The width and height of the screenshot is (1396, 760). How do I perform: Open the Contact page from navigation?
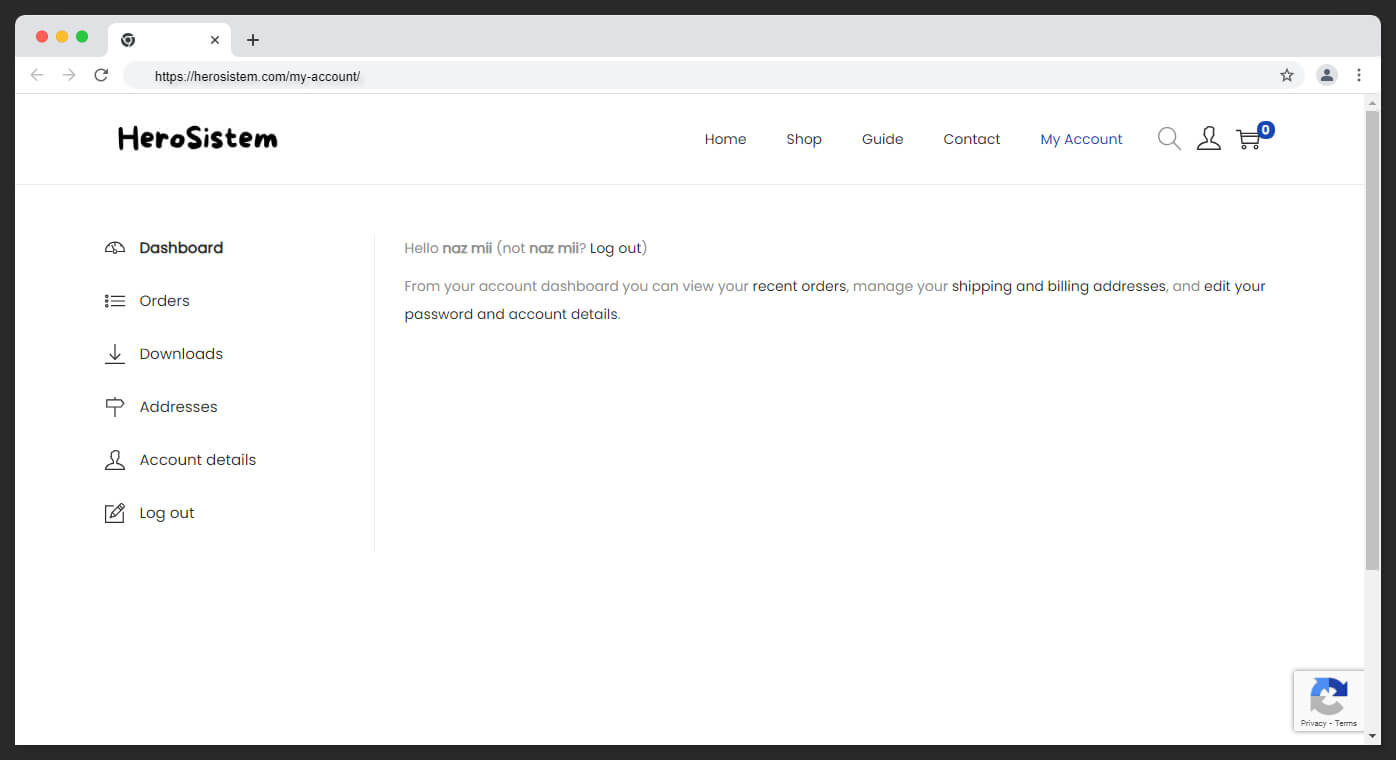(x=971, y=139)
